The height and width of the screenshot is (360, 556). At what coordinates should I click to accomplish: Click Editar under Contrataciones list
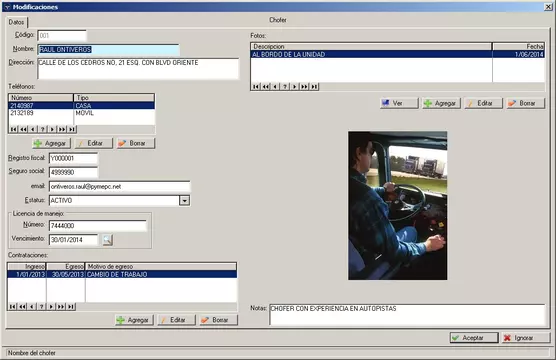point(176,320)
